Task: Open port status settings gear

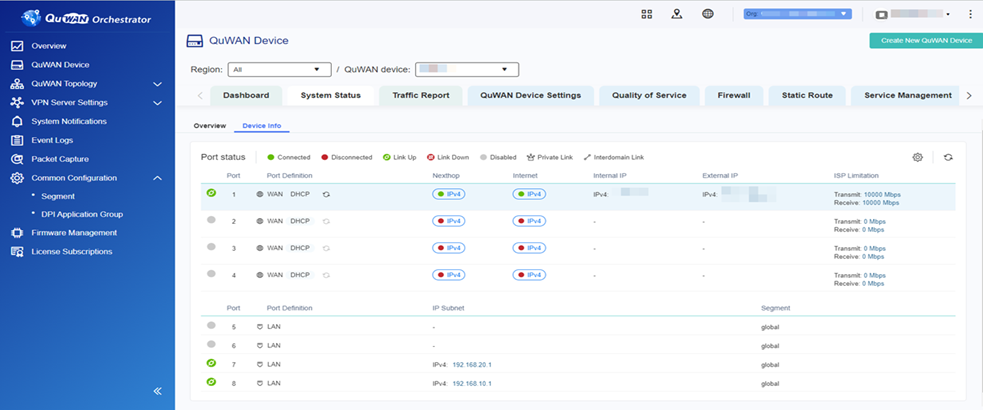Action: (x=917, y=157)
